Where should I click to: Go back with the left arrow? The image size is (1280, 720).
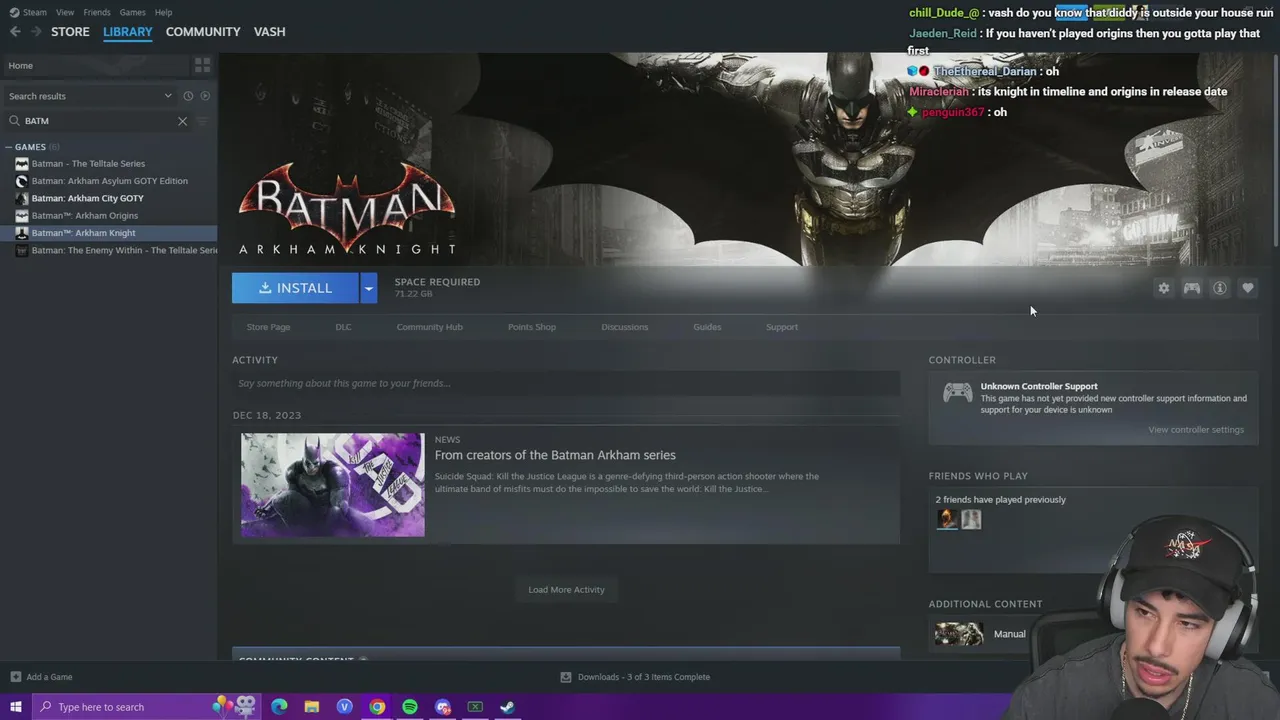pos(15,32)
